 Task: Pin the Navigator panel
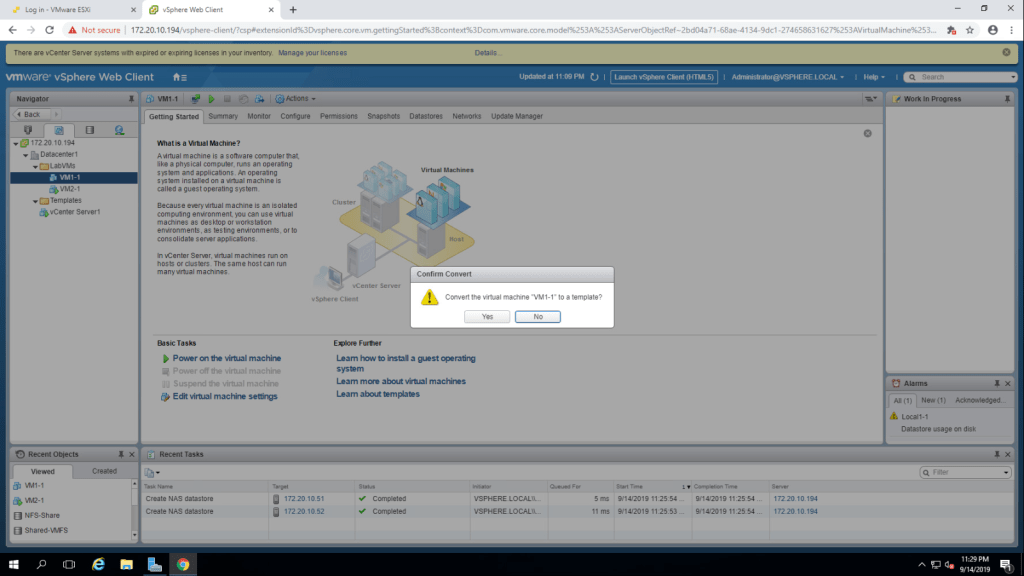pos(131,99)
